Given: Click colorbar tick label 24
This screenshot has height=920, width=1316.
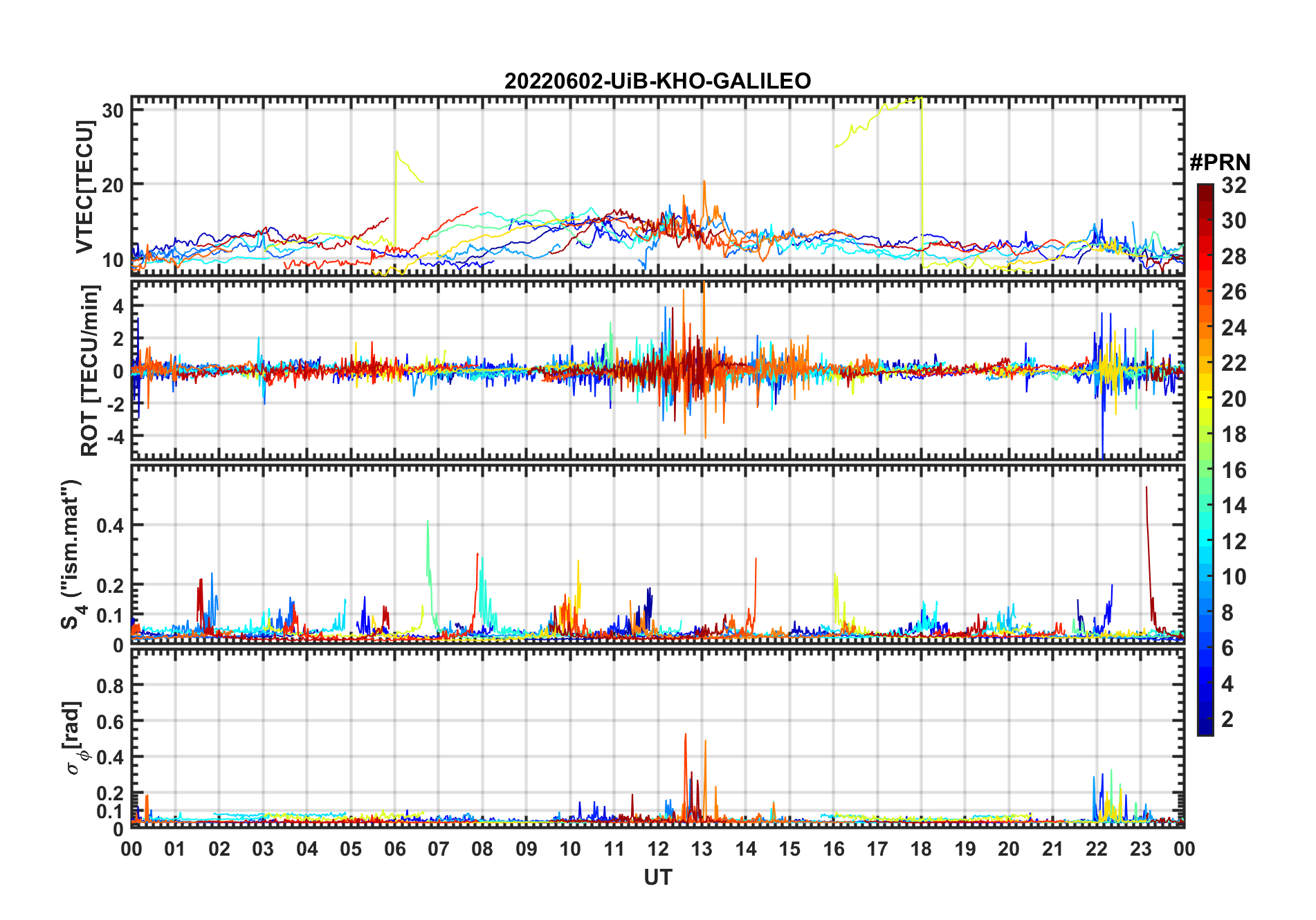Looking at the screenshot, I should (1234, 328).
